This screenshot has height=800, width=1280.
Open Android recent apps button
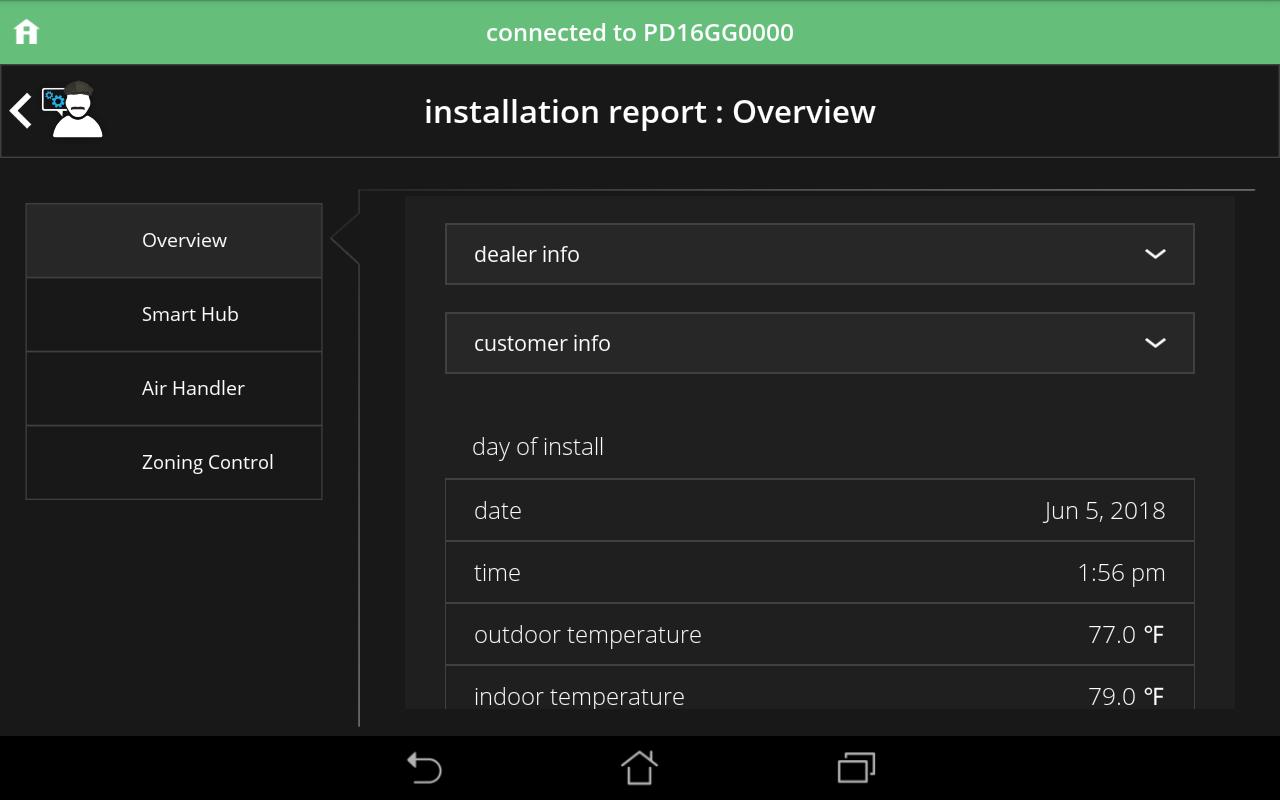tap(856, 768)
